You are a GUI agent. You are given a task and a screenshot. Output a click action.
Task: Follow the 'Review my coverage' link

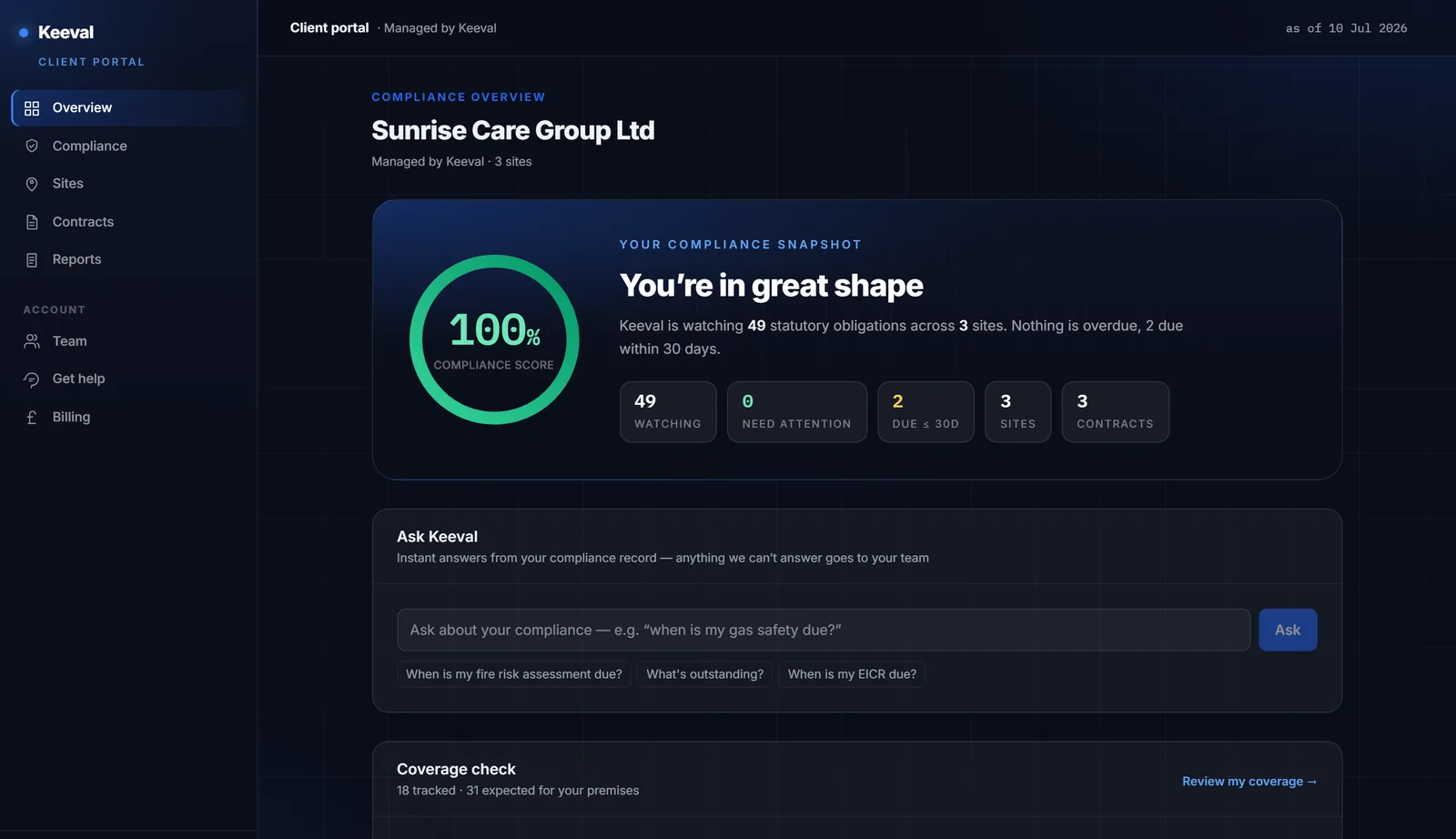[x=1249, y=782]
